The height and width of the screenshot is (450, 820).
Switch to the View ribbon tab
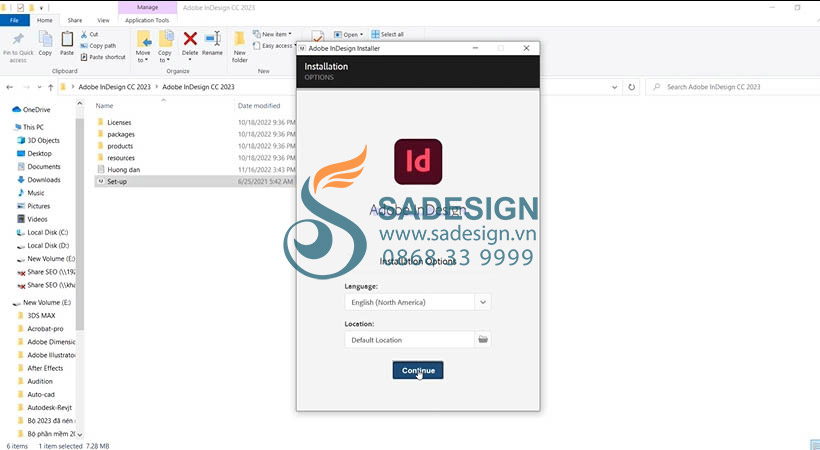coord(104,20)
